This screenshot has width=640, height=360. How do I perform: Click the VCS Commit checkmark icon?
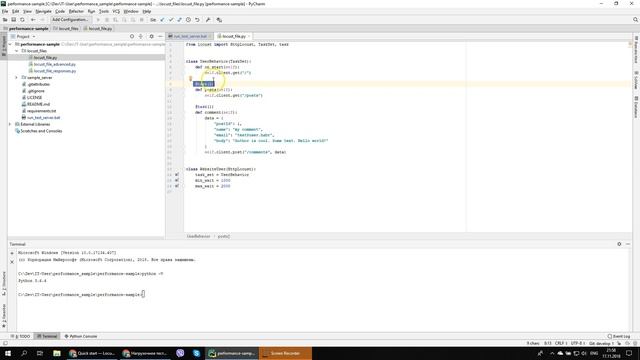171,20
